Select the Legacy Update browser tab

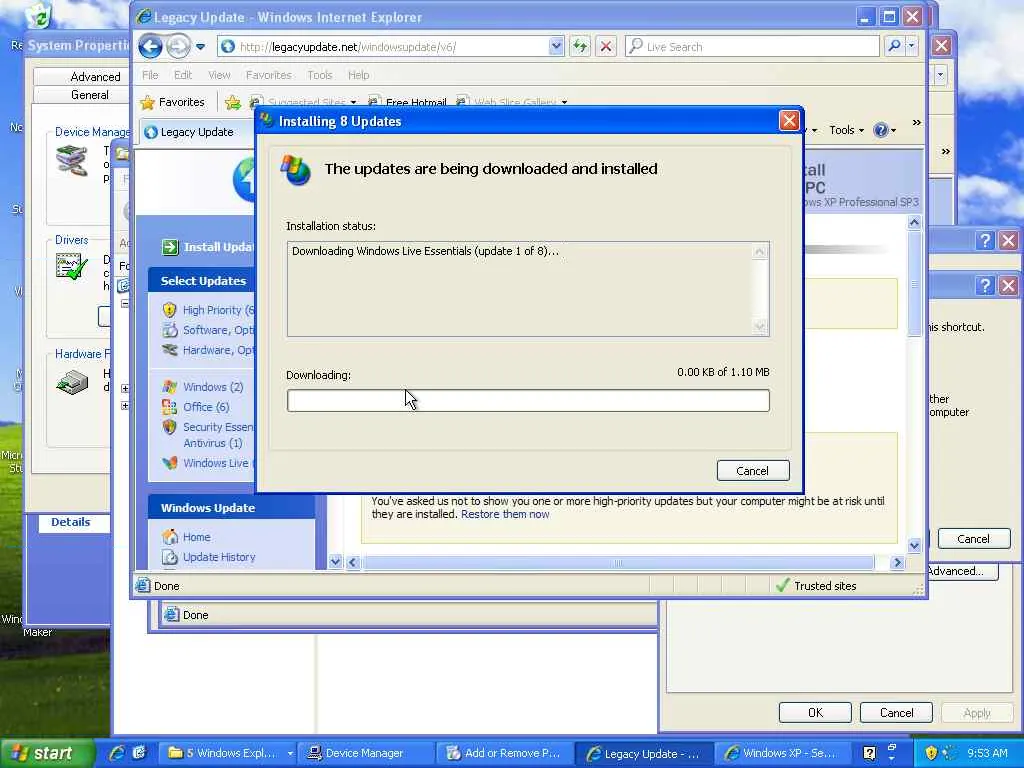197,132
